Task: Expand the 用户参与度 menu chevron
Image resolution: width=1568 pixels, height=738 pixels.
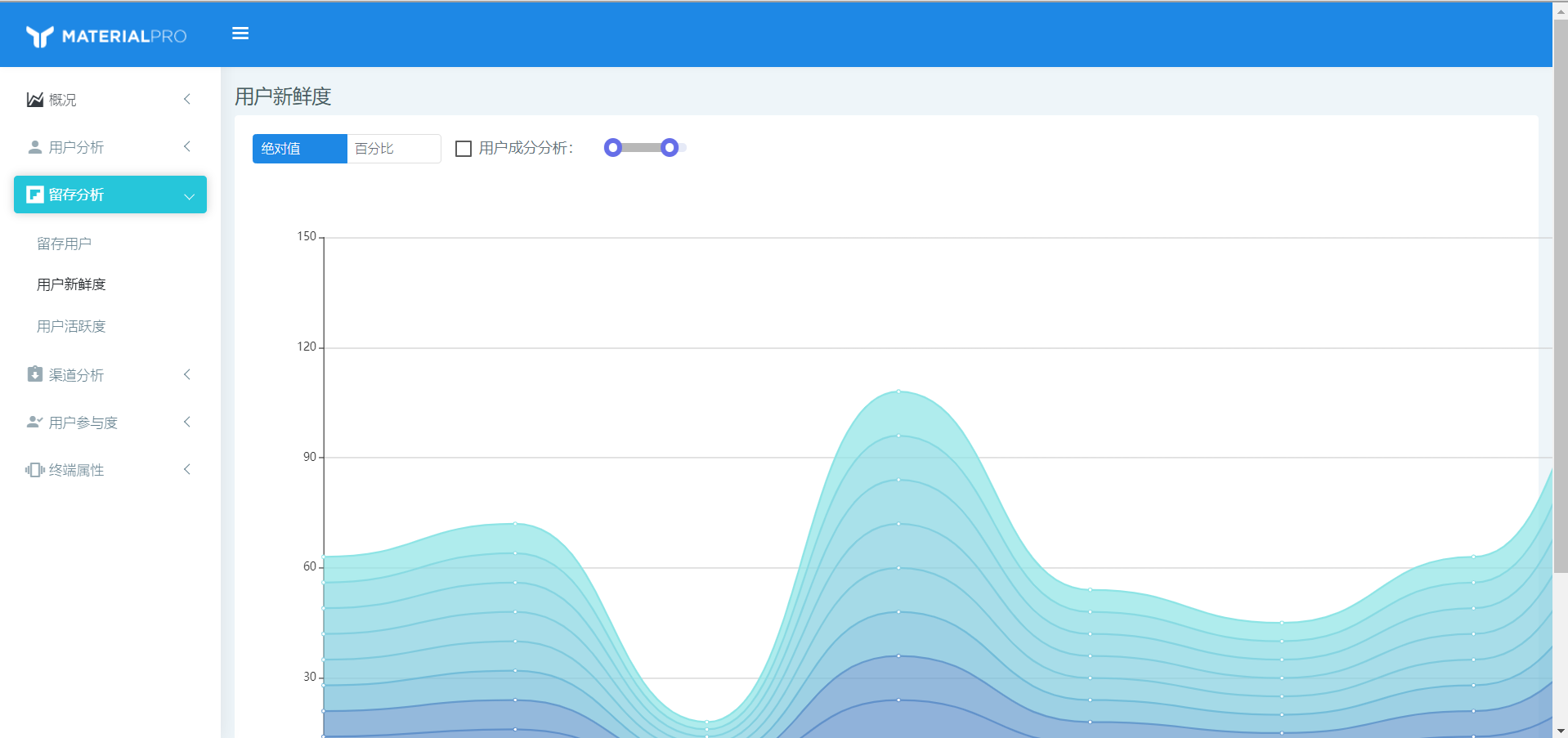Action: tap(187, 422)
